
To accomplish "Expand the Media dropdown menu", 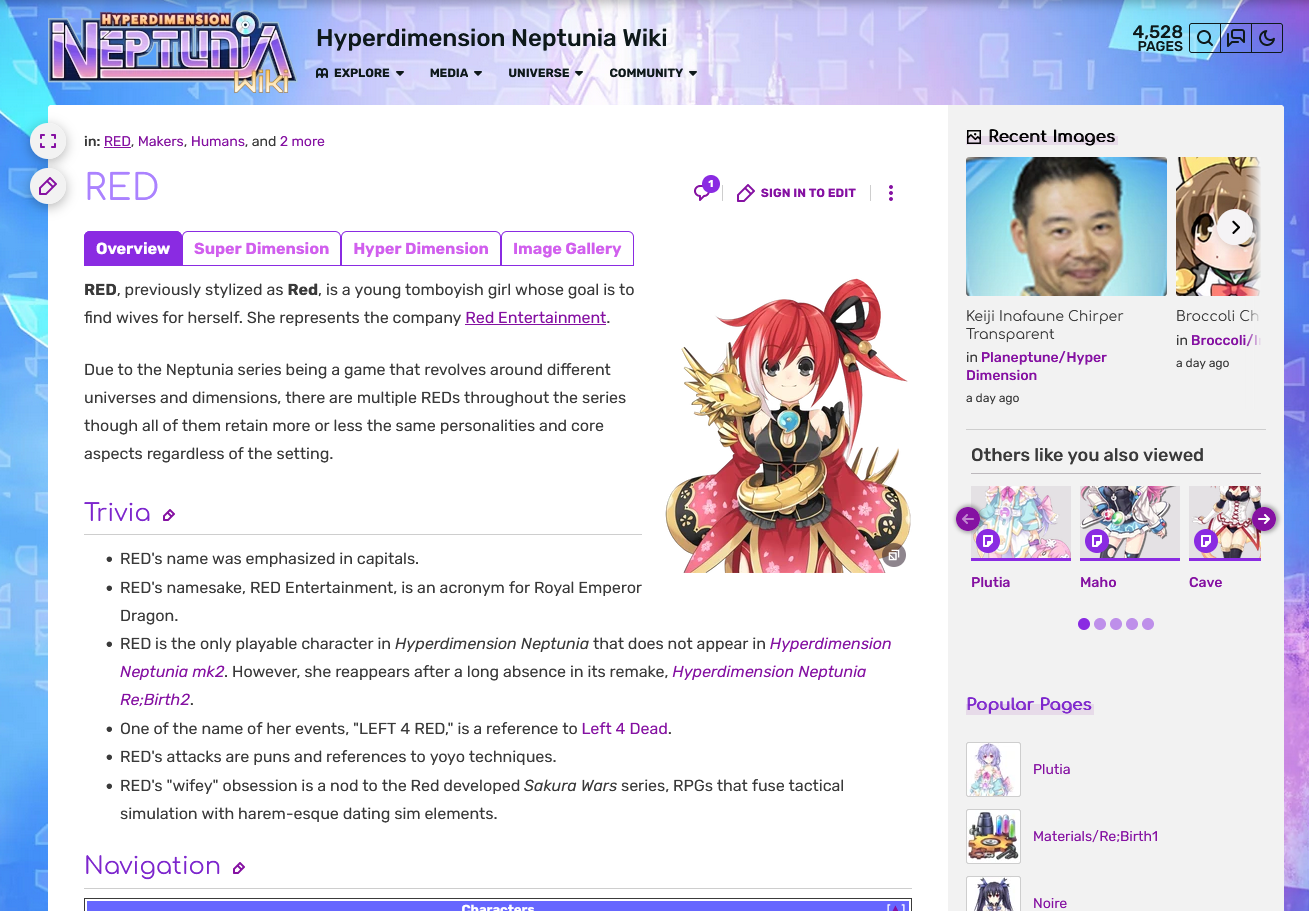I will point(456,73).
